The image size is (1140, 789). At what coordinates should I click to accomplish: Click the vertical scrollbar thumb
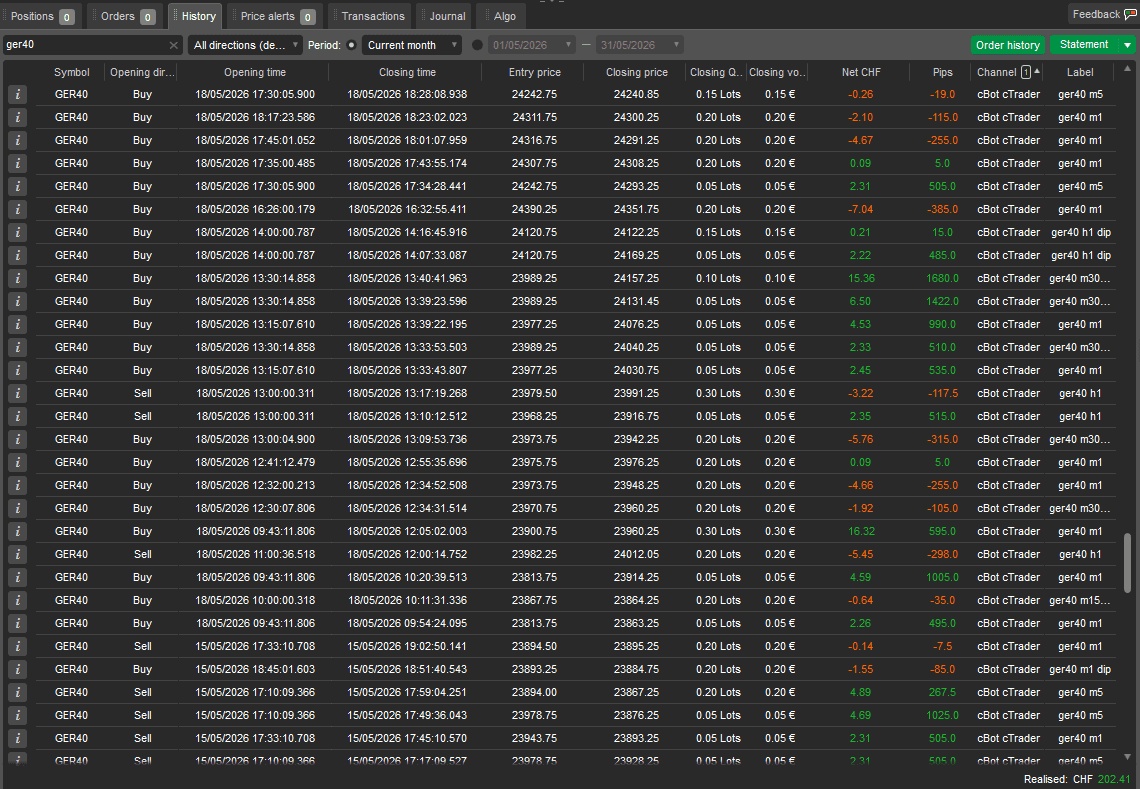pos(1128,563)
